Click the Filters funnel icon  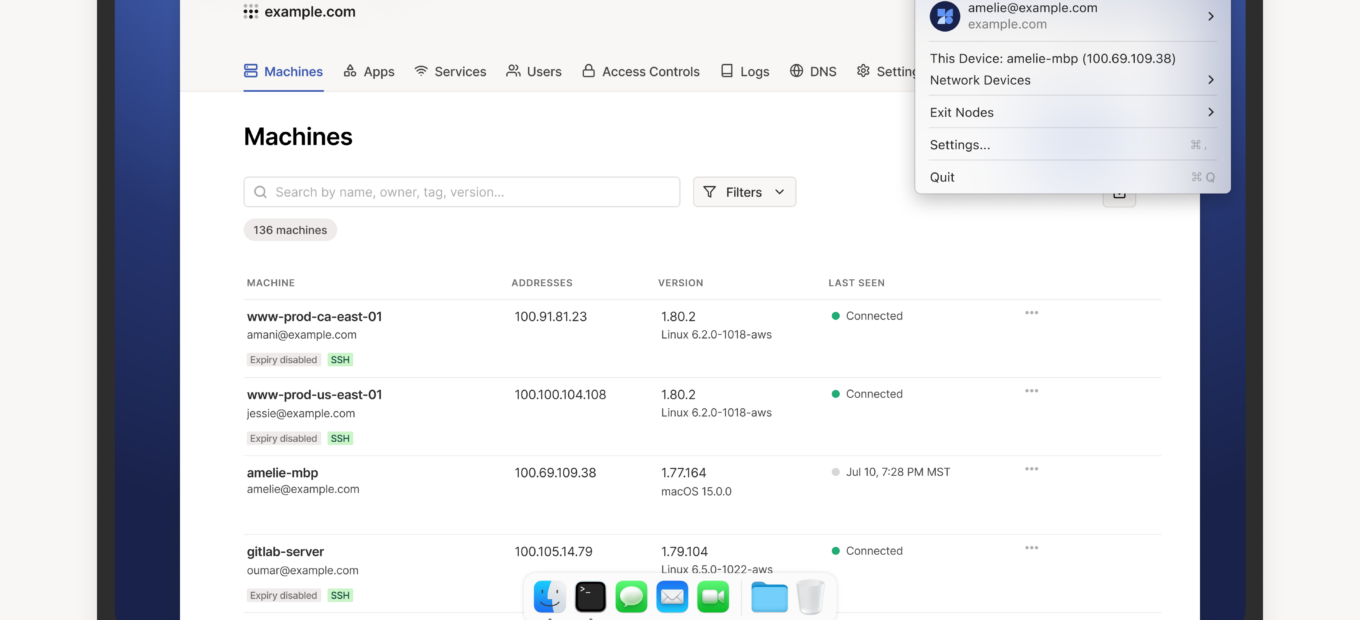[x=709, y=191]
